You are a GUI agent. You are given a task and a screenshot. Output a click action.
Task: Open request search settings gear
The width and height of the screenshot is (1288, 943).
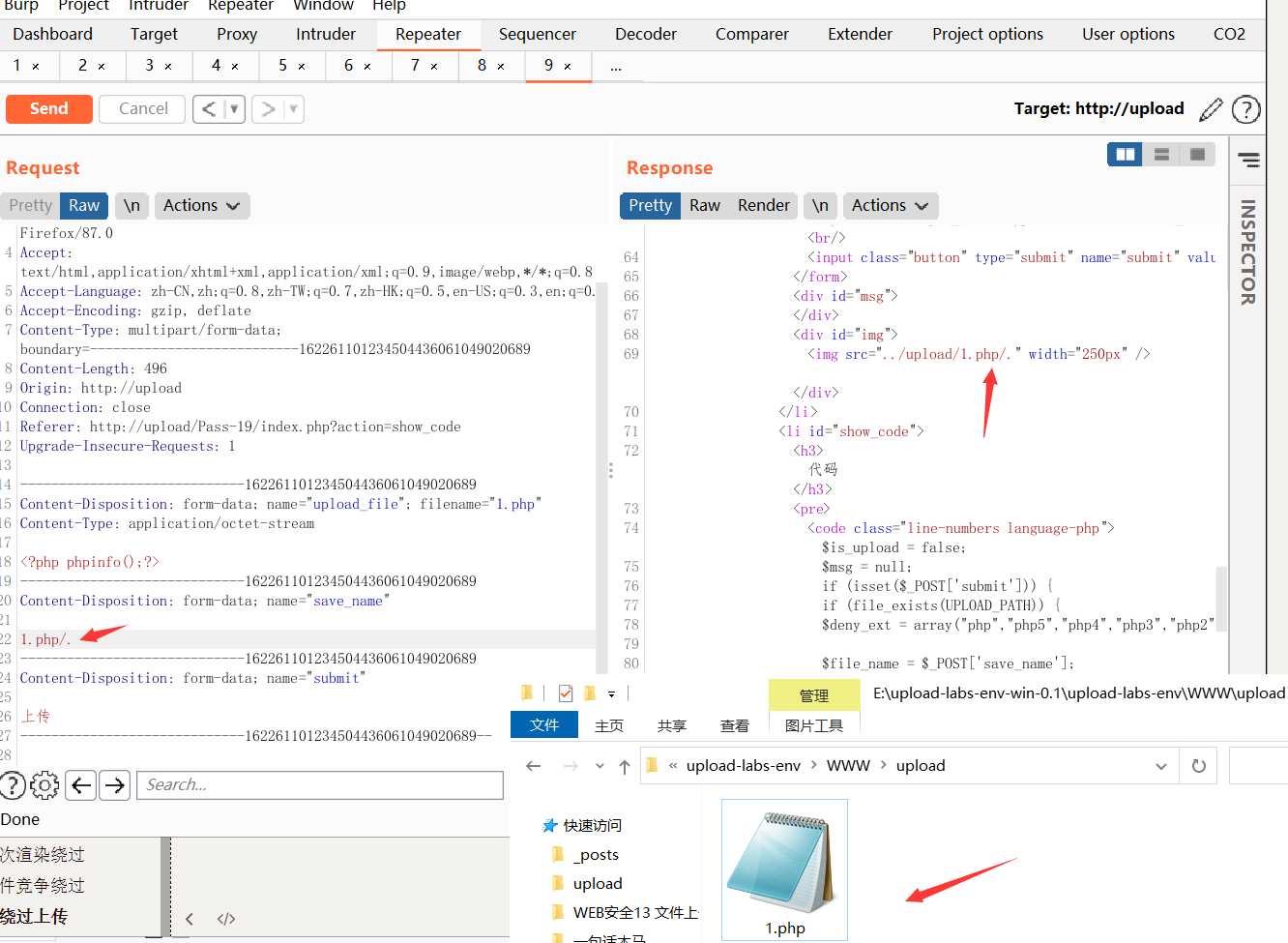(44, 785)
